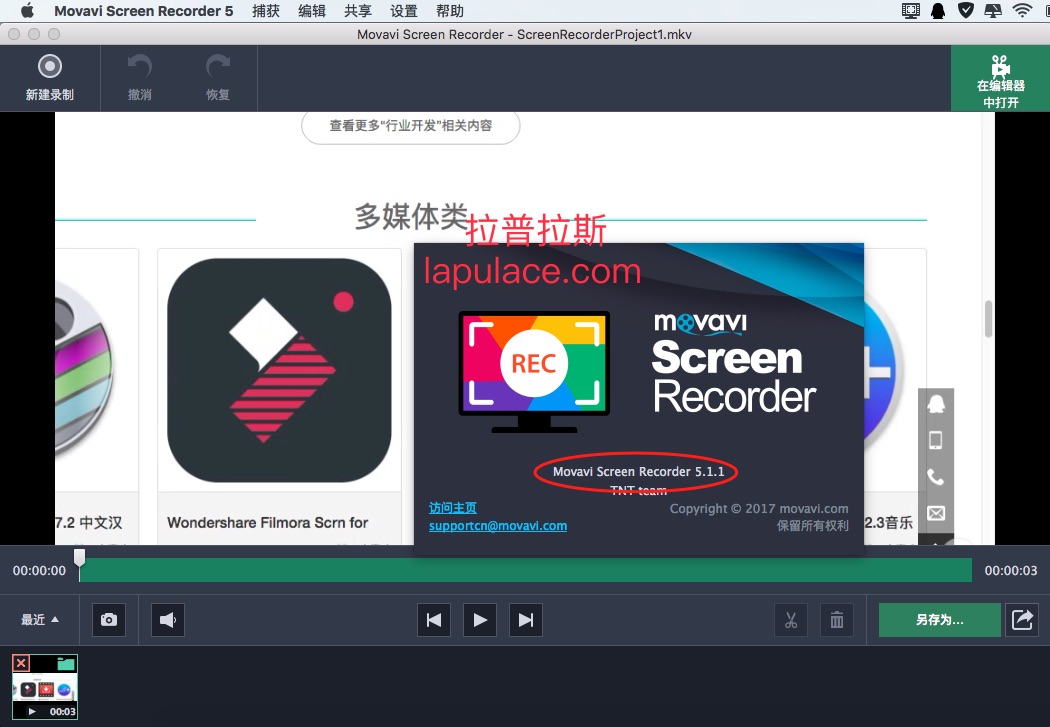
Task: Click the share export arrow icon
Action: point(1022,620)
